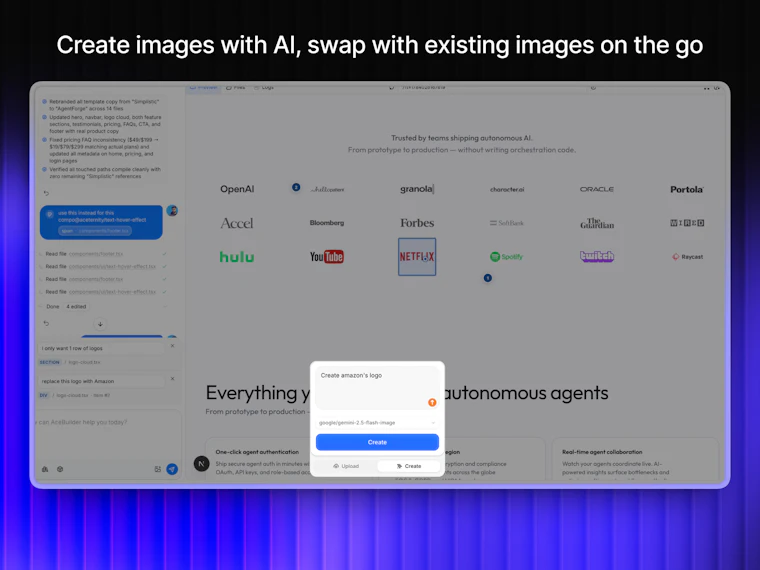Remove the 'replace this logo with Amazon' note
The image size is (760, 570).
173,379
